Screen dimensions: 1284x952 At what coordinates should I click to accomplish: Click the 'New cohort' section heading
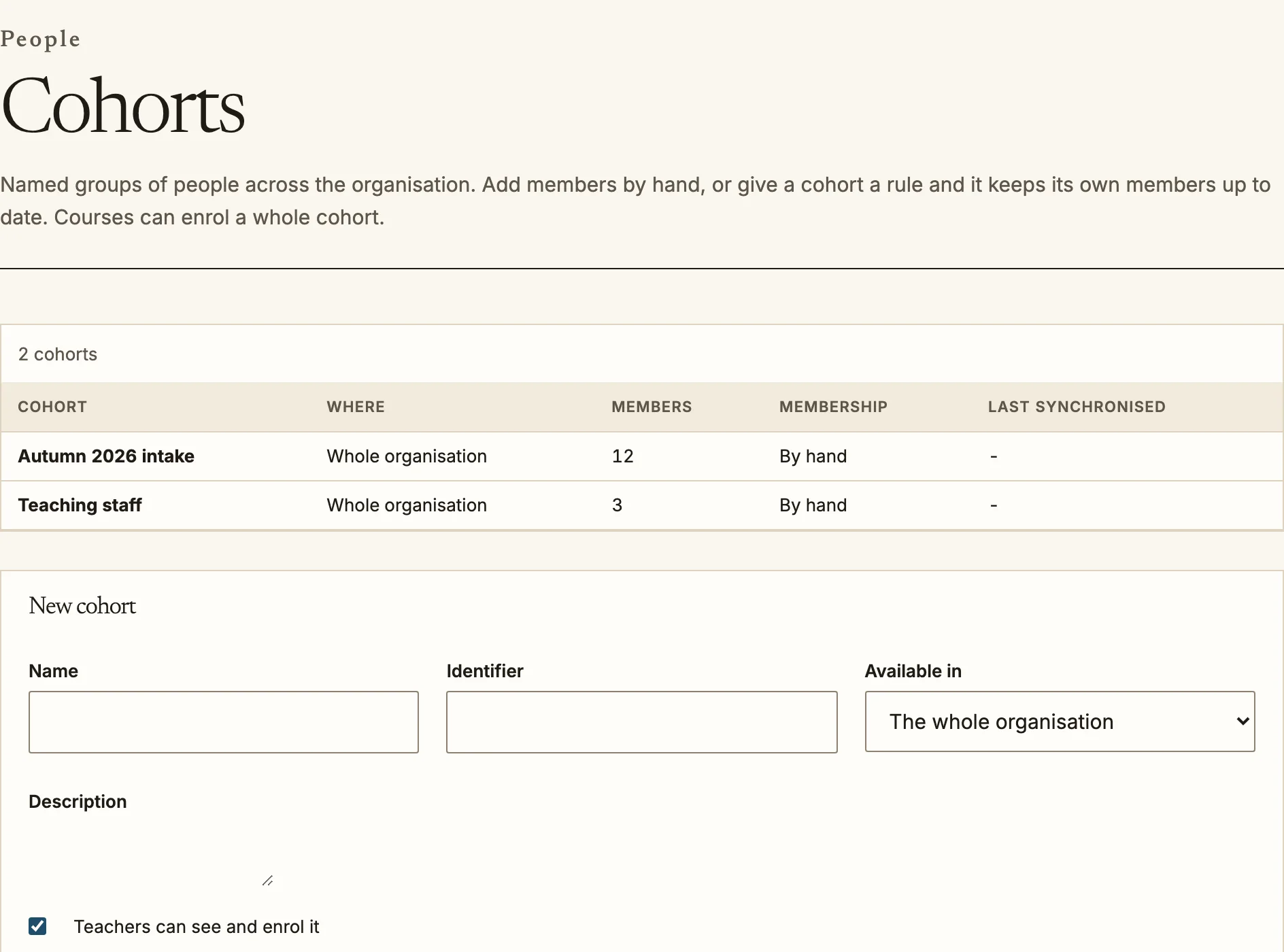[x=82, y=606]
